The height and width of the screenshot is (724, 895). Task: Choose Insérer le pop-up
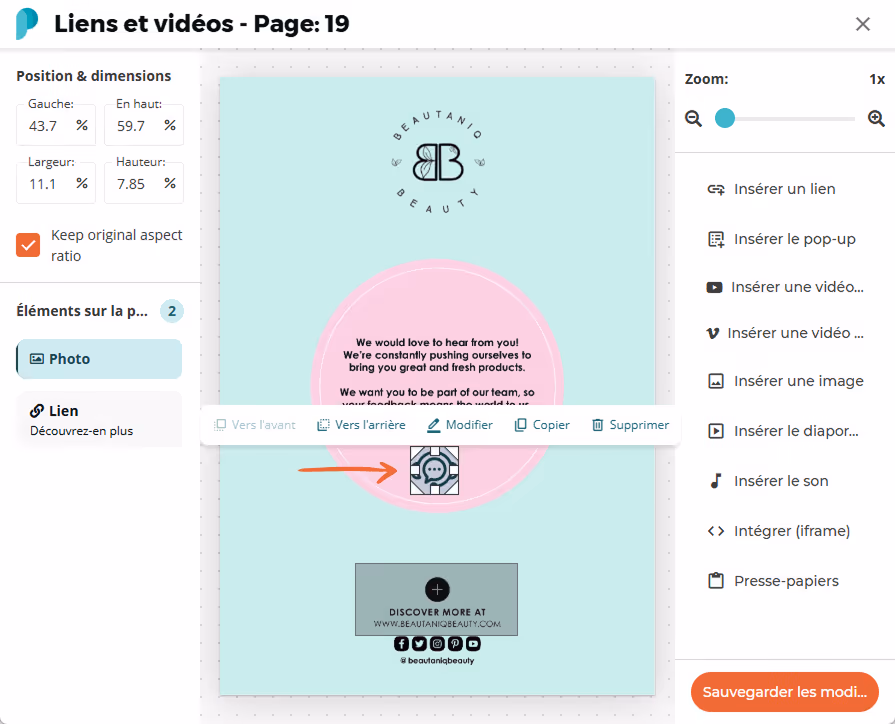782,239
